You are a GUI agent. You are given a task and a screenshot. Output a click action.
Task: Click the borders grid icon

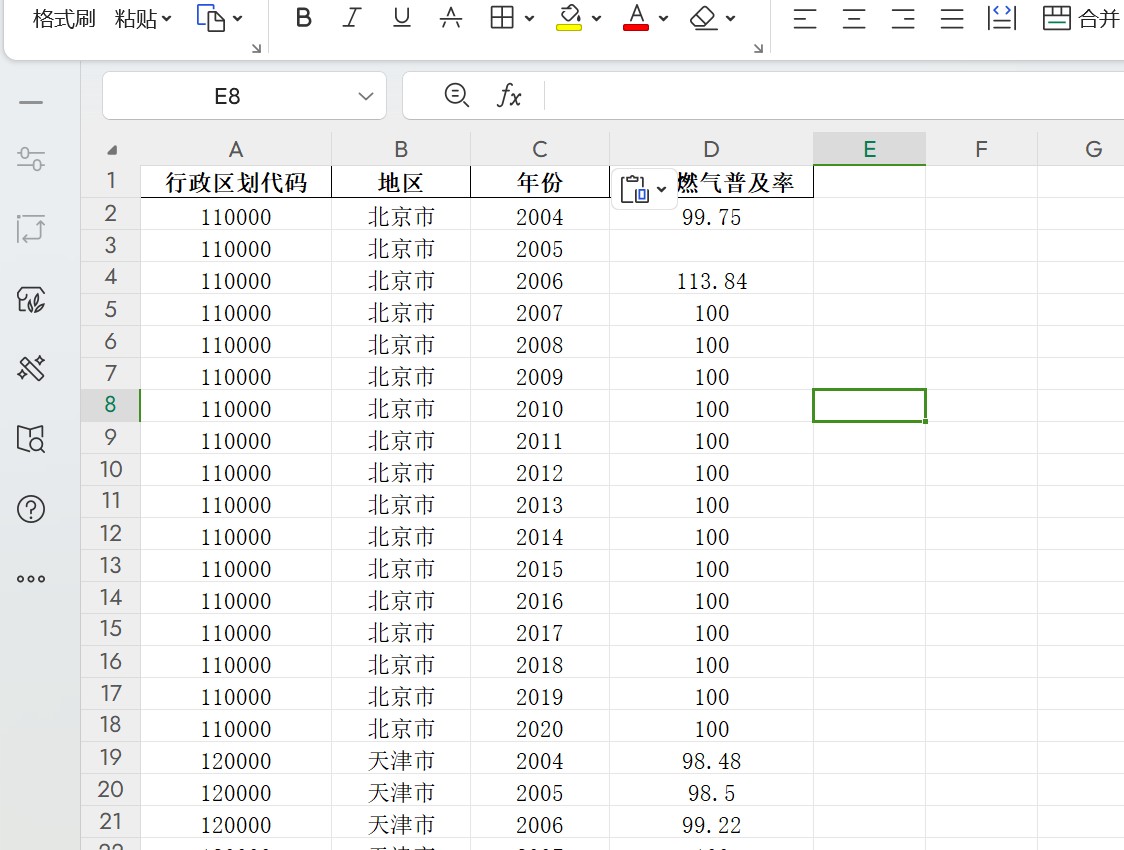pos(502,18)
